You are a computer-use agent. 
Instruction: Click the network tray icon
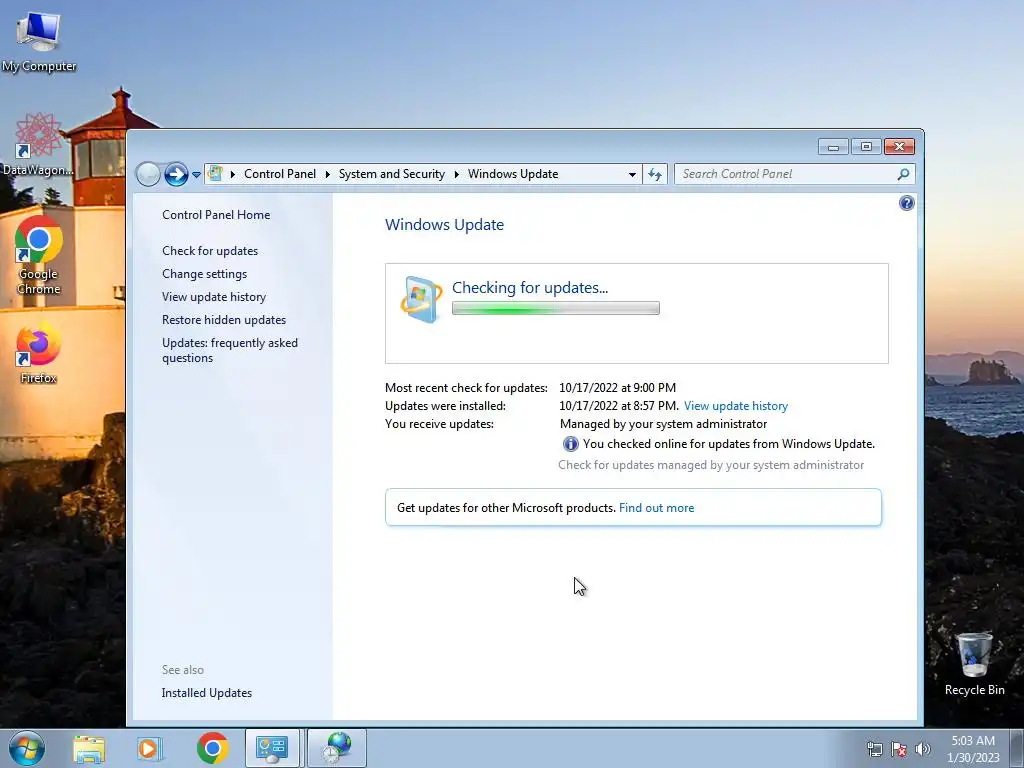pyautogui.click(x=874, y=749)
